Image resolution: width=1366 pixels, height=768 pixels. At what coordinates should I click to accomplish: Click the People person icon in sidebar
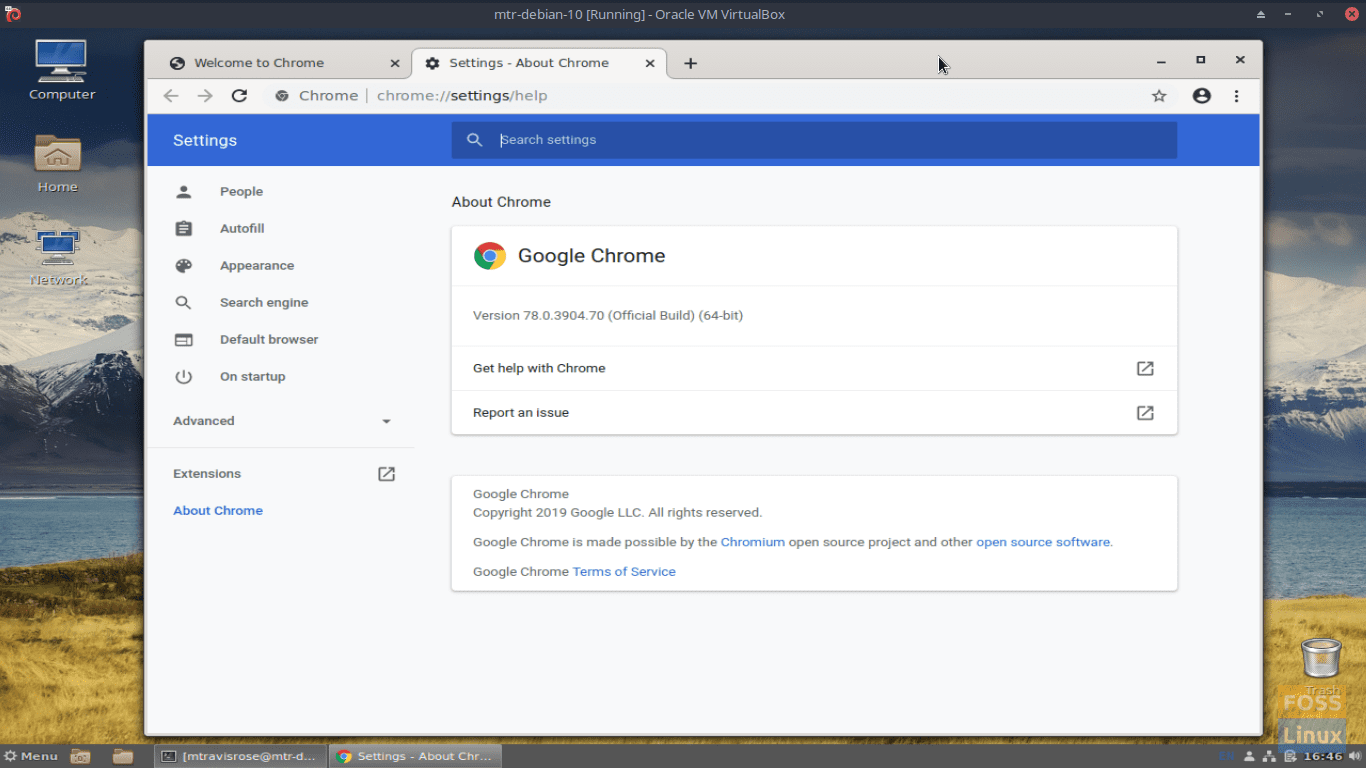(x=183, y=192)
